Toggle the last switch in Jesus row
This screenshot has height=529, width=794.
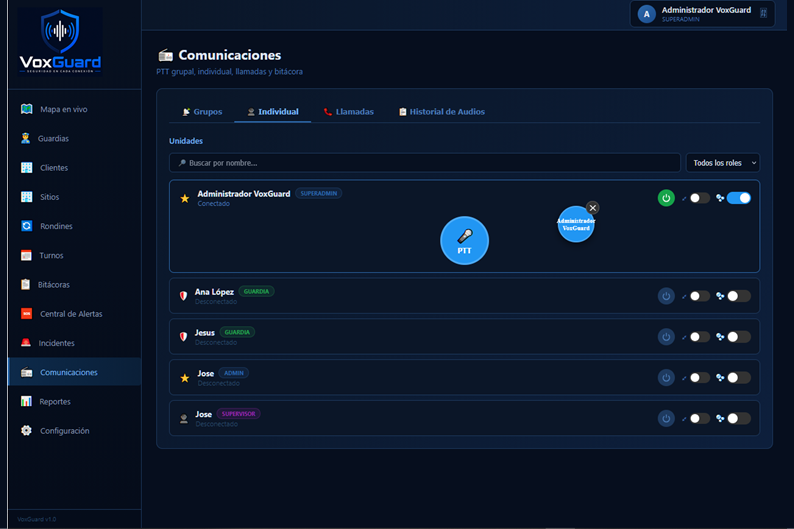(x=739, y=337)
